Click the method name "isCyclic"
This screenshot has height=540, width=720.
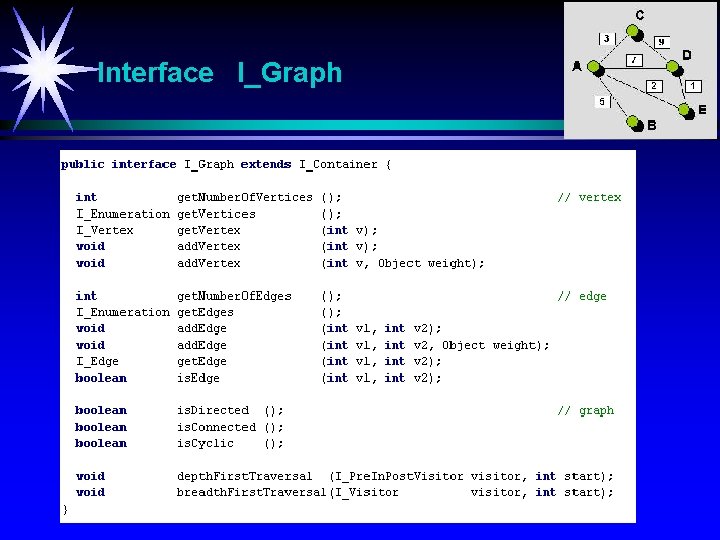pyautogui.click(x=205, y=444)
